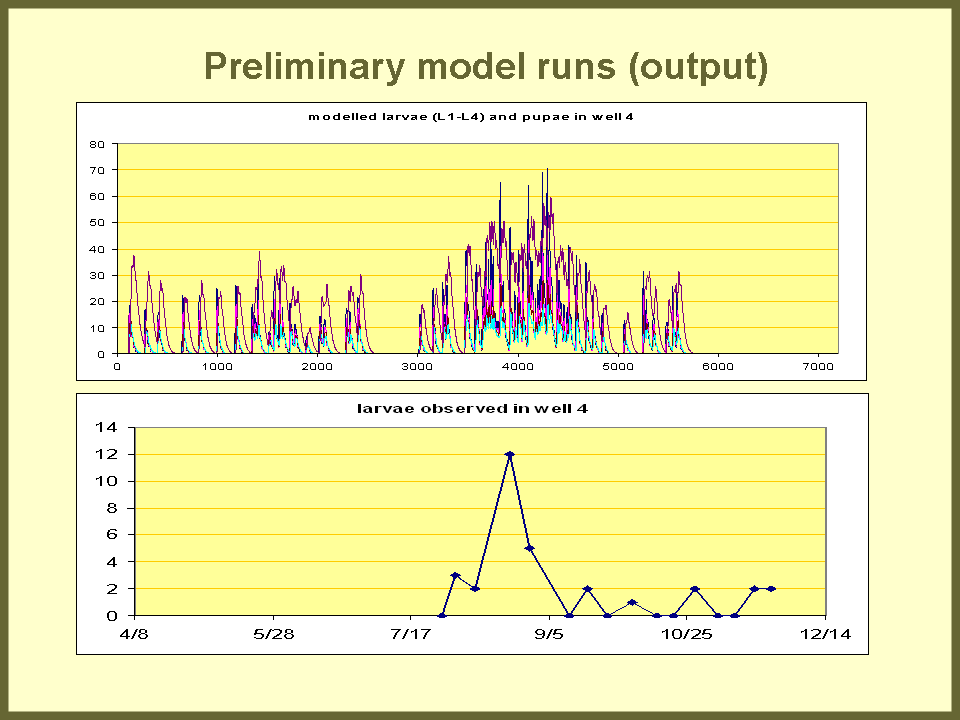
Task: Click the 4000 label on upper chart x-axis
Action: (518, 366)
